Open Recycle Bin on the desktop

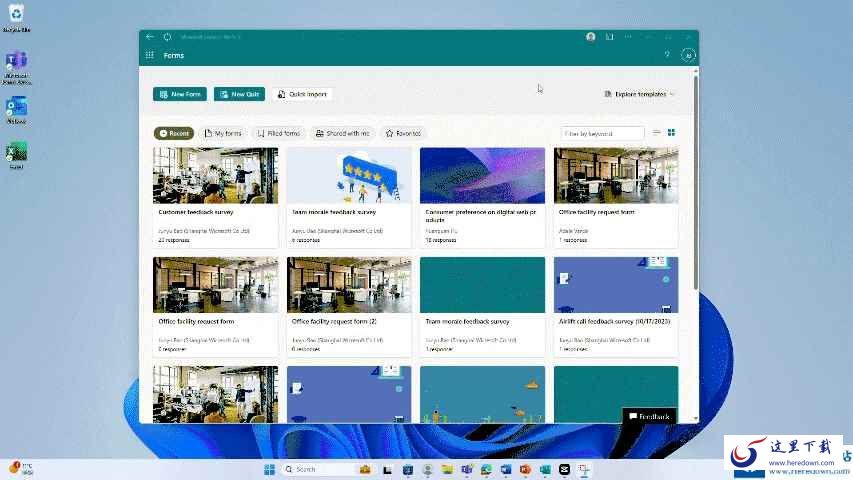(x=16, y=17)
